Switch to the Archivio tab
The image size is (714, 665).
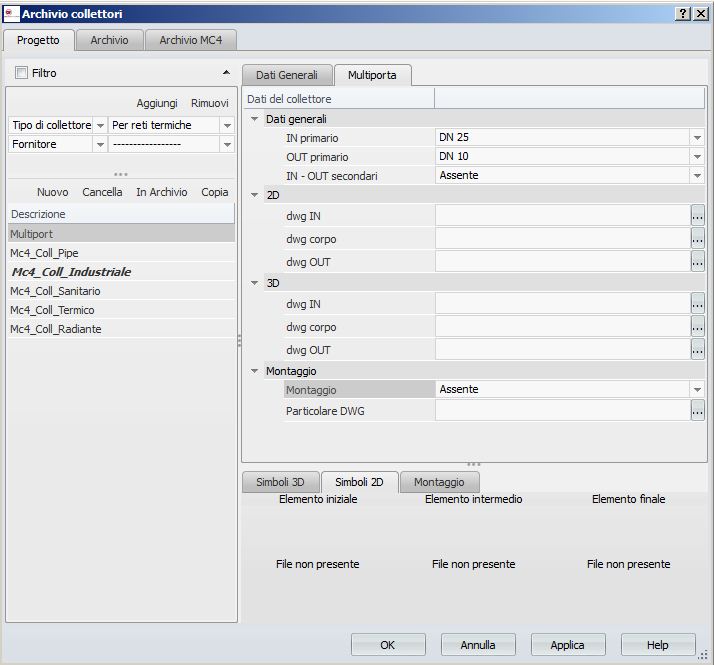point(109,40)
